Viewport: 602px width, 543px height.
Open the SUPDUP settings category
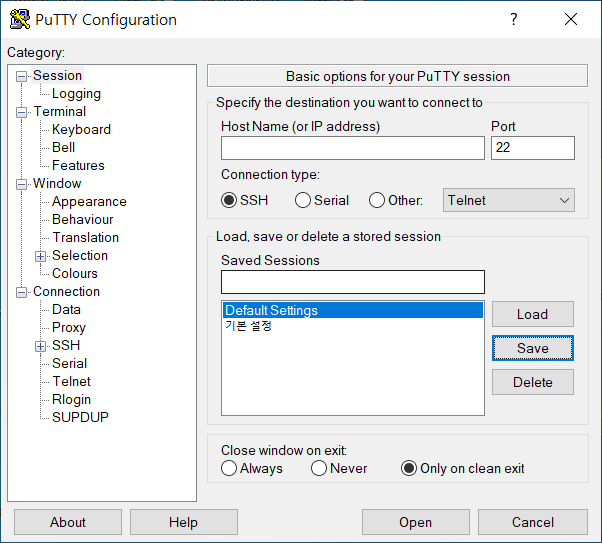tap(80, 417)
